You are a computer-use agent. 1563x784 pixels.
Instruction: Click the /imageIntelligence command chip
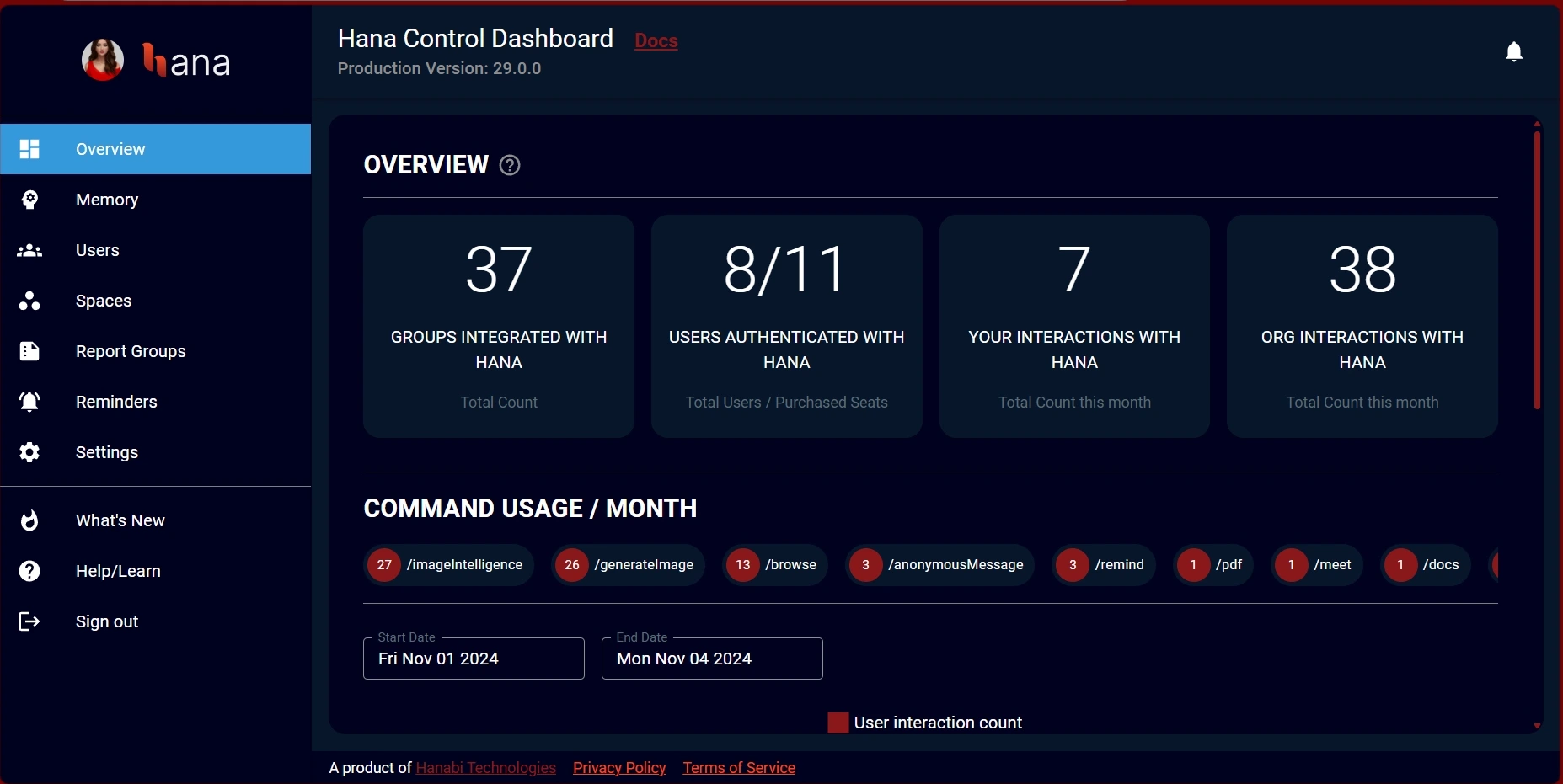(x=449, y=564)
